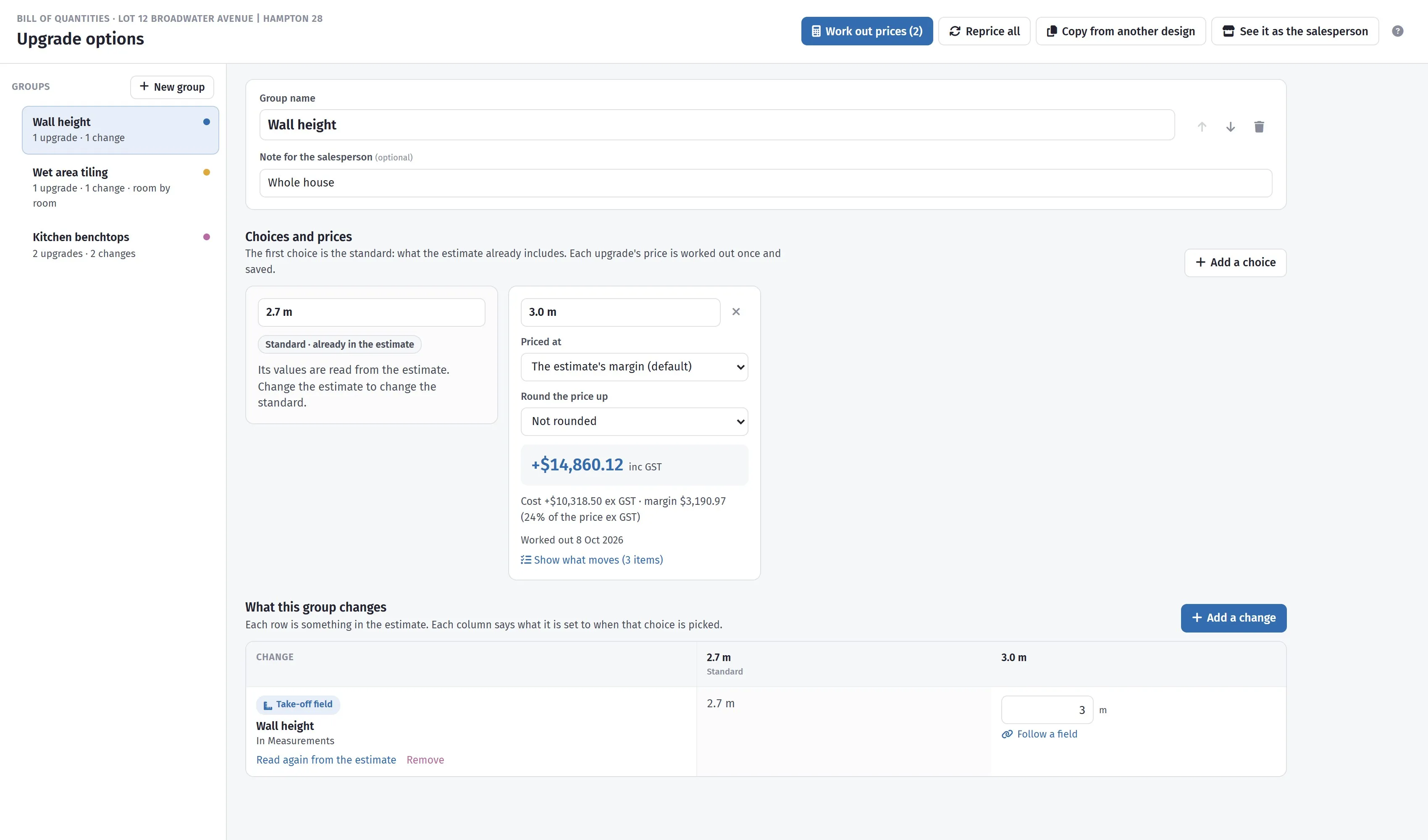Create a New group
The width and height of the screenshot is (1428, 840).
point(172,87)
